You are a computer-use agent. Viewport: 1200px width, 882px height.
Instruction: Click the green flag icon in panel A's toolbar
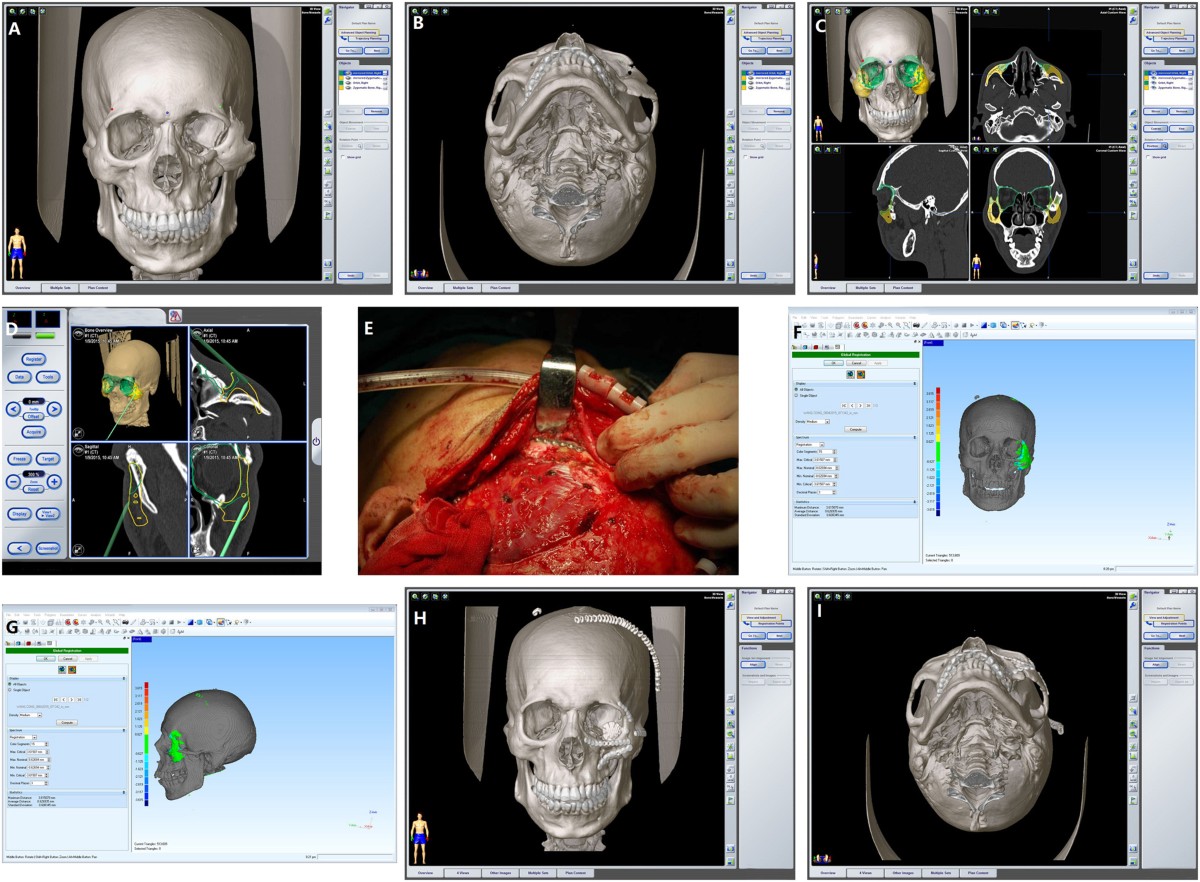tap(328, 215)
